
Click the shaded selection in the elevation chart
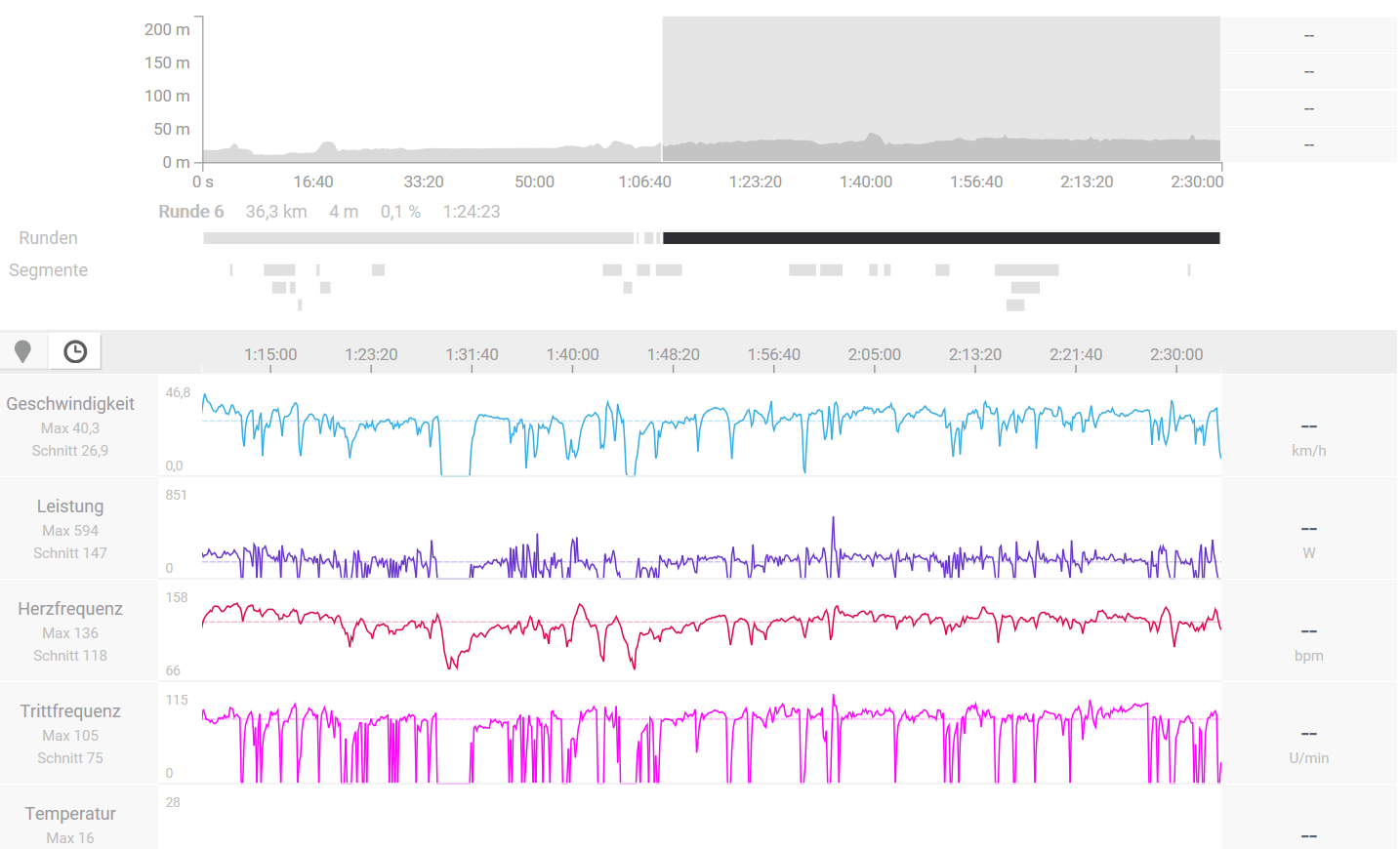(940, 78)
